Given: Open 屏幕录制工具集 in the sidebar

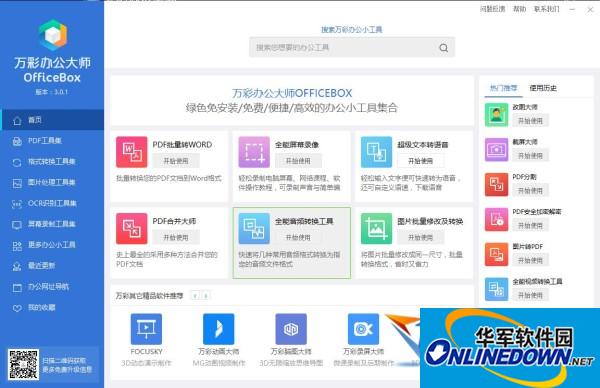Looking at the screenshot, I should (52, 224).
